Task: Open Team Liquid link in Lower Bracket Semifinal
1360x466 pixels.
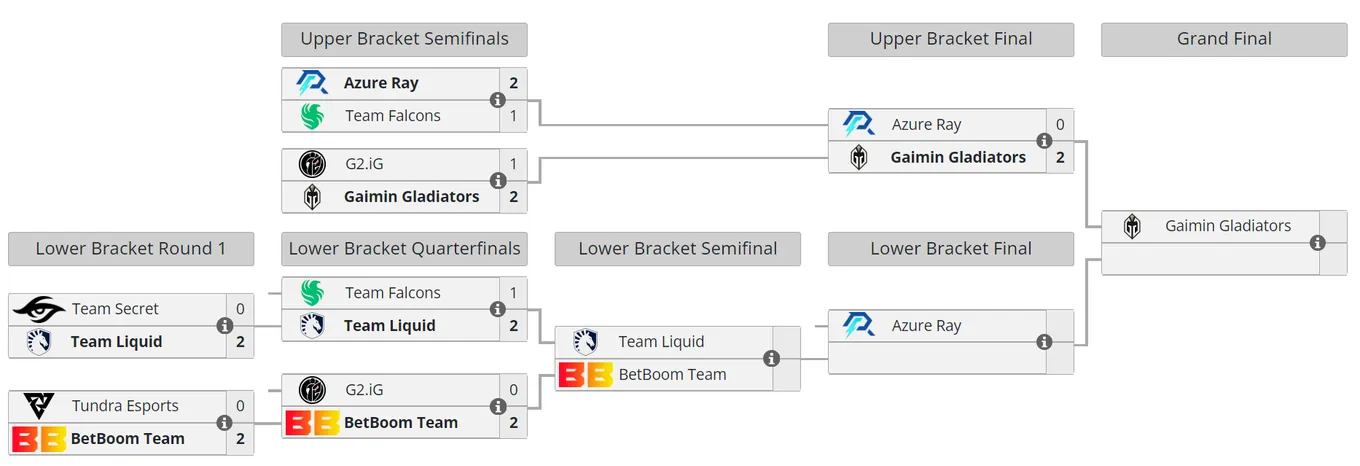Action: pyautogui.click(x=661, y=342)
